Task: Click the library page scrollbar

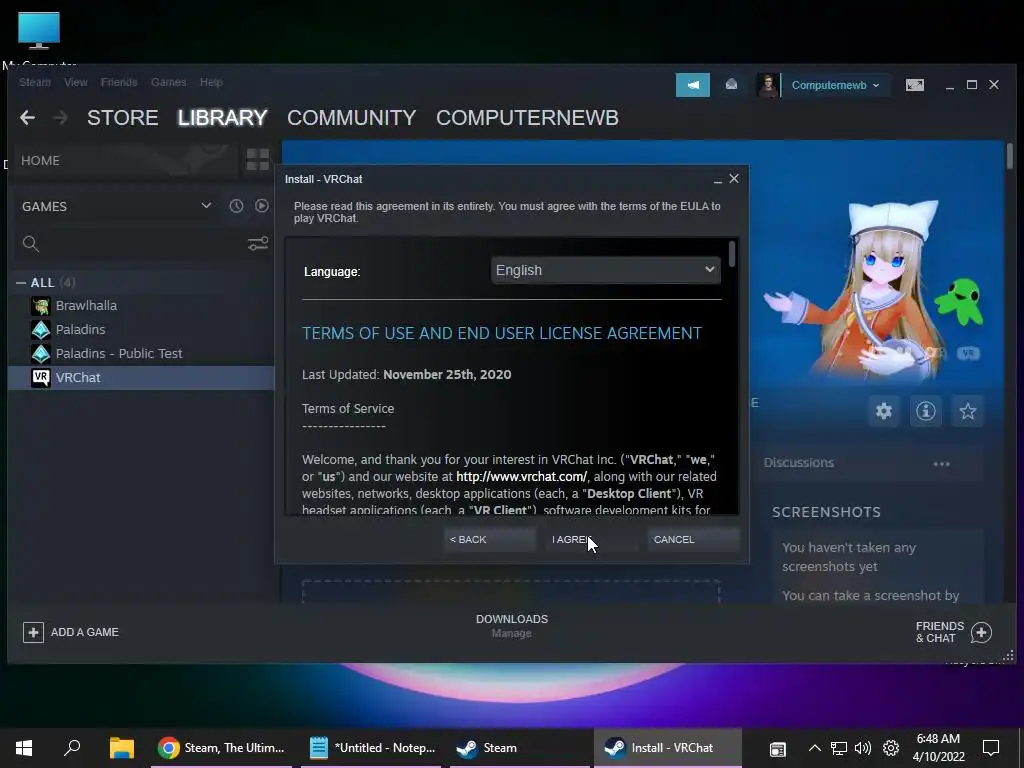Action: 1010,157
